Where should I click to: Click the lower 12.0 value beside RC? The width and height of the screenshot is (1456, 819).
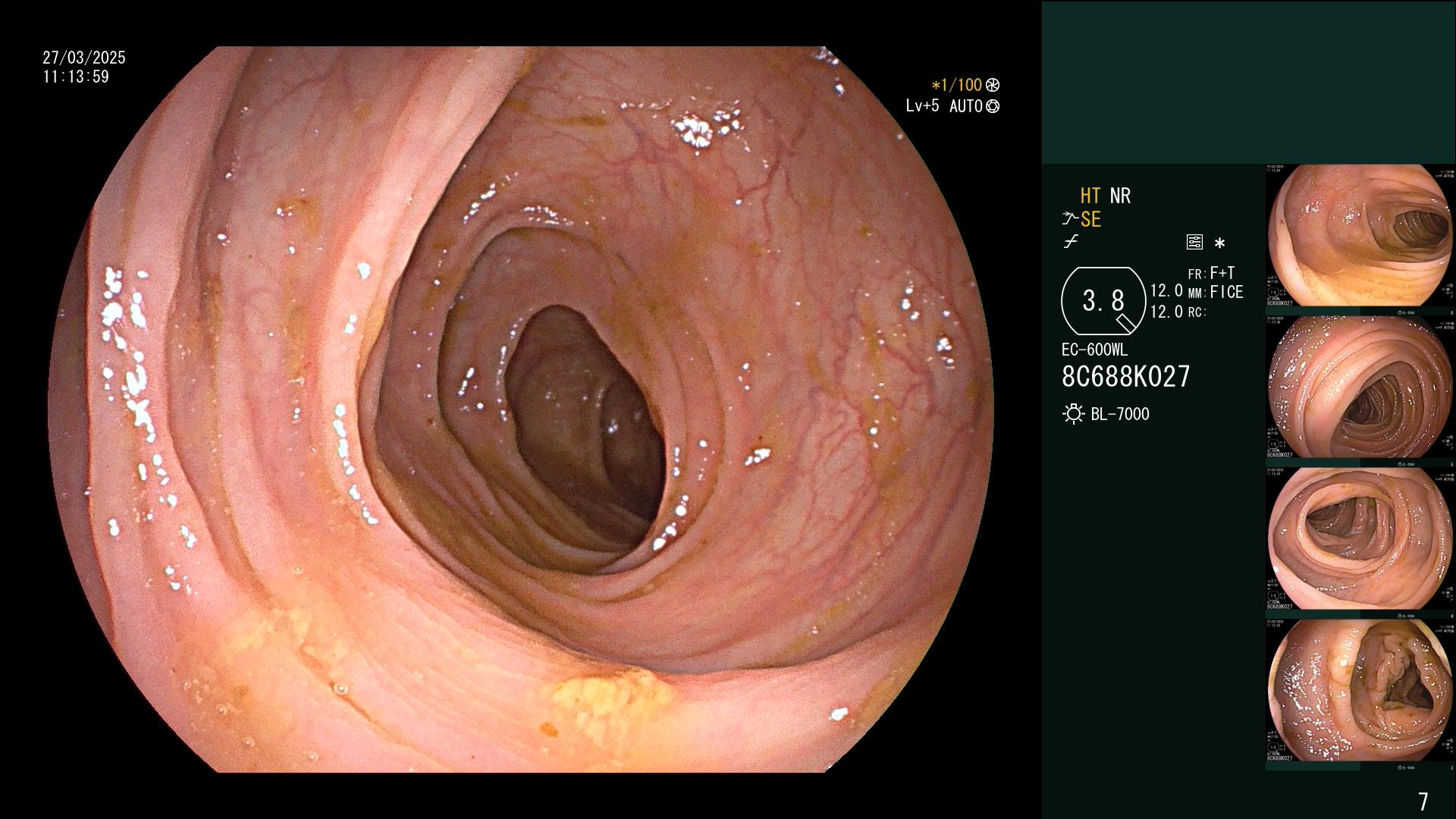pos(1166,312)
